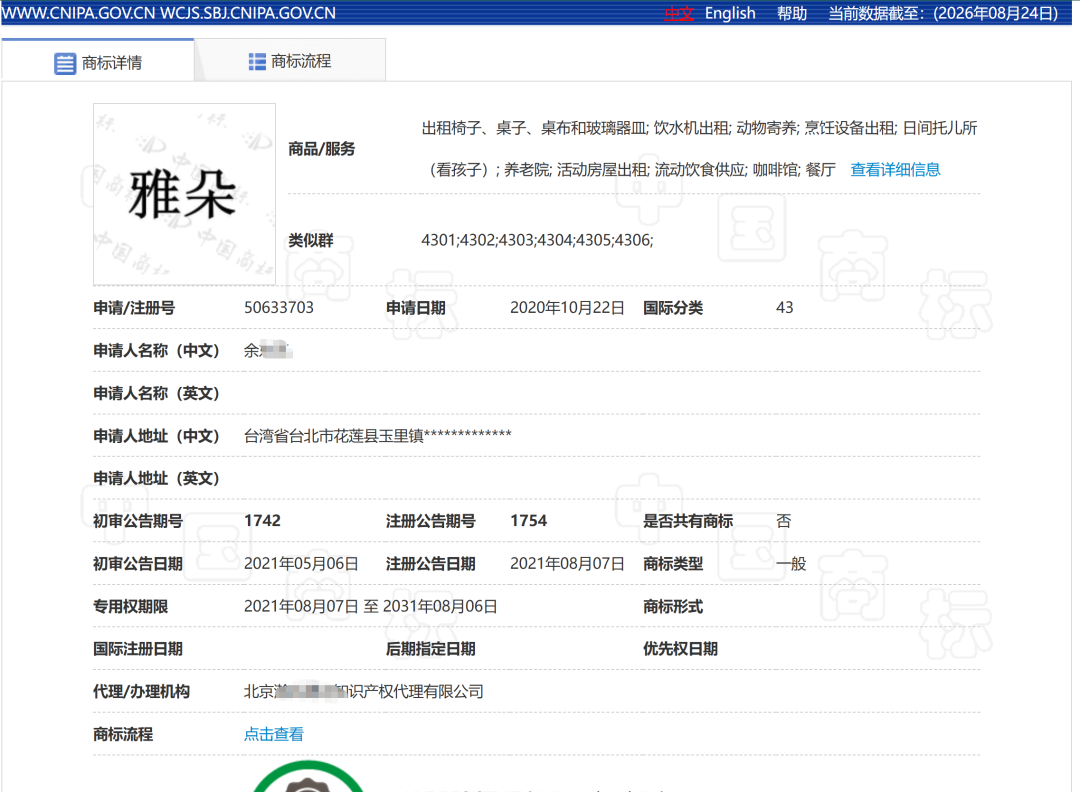Open the 商标流程 tab

click(290, 61)
